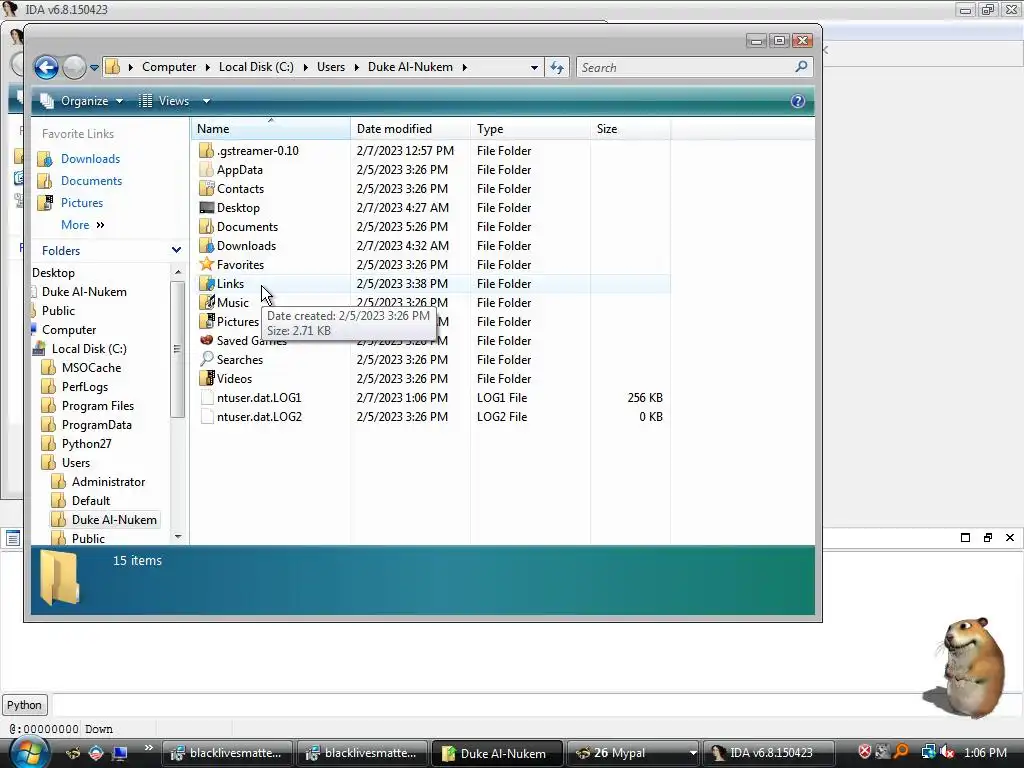Sort by Type column header
1024x768 pixels.
tap(530, 129)
